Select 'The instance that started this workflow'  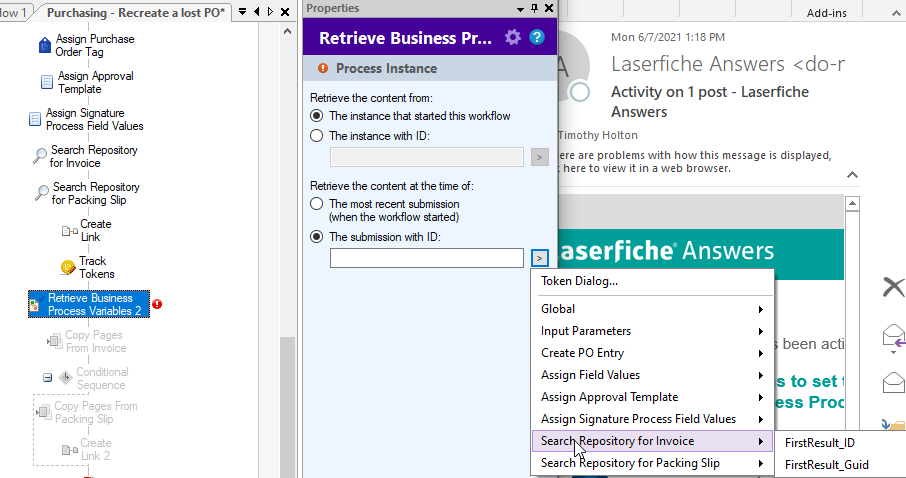tap(317, 116)
